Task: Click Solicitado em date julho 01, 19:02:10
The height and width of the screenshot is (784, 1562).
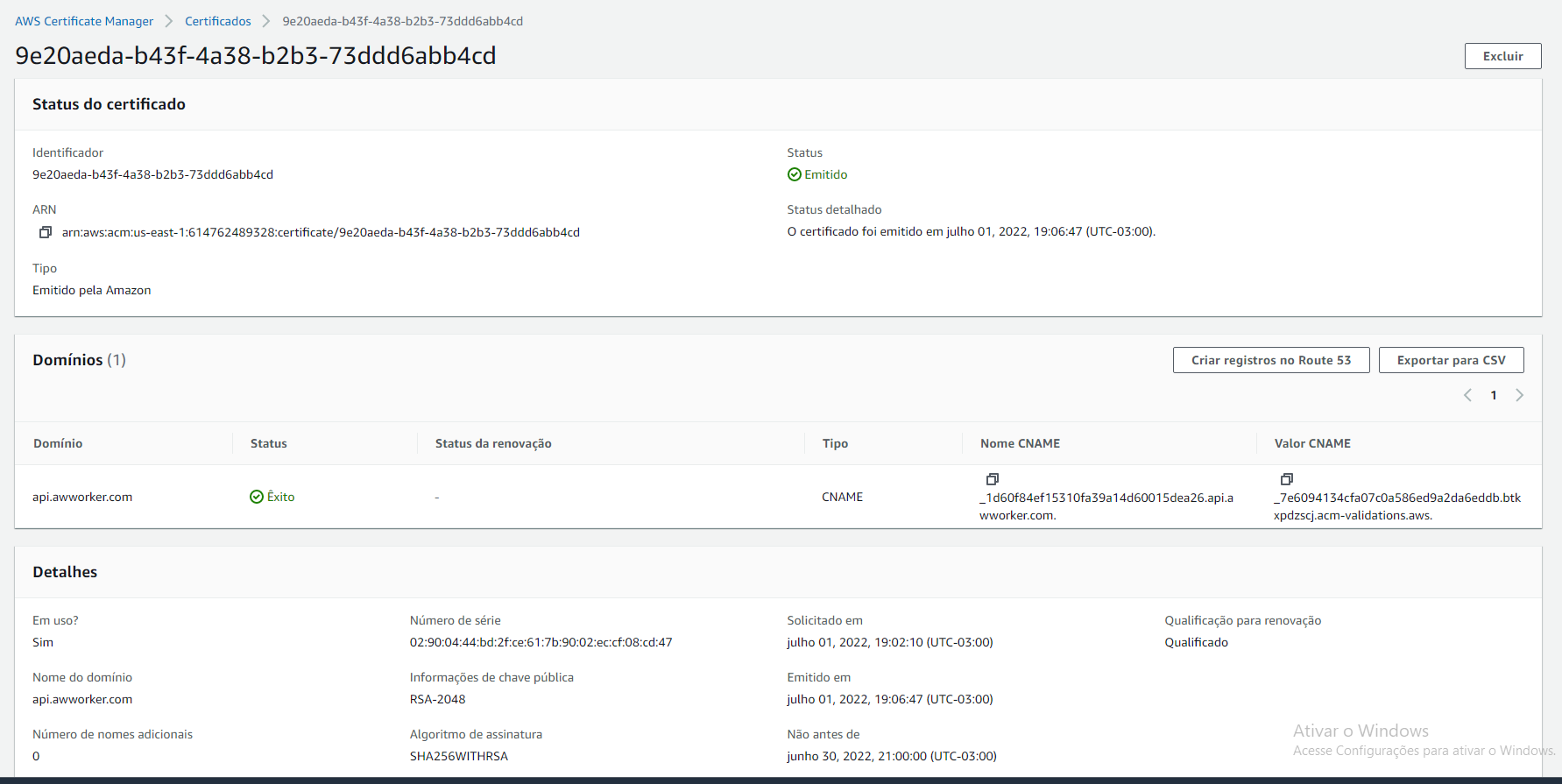Action: click(x=889, y=642)
